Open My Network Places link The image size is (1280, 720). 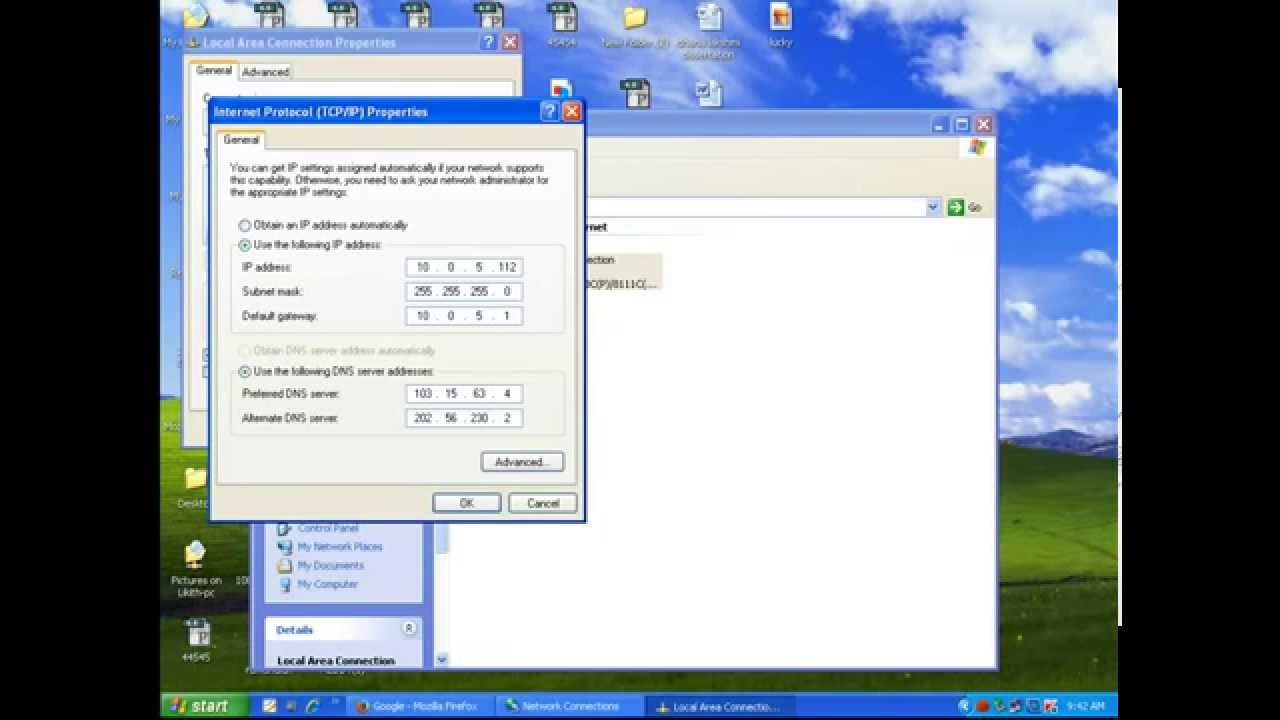(x=340, y=547)
